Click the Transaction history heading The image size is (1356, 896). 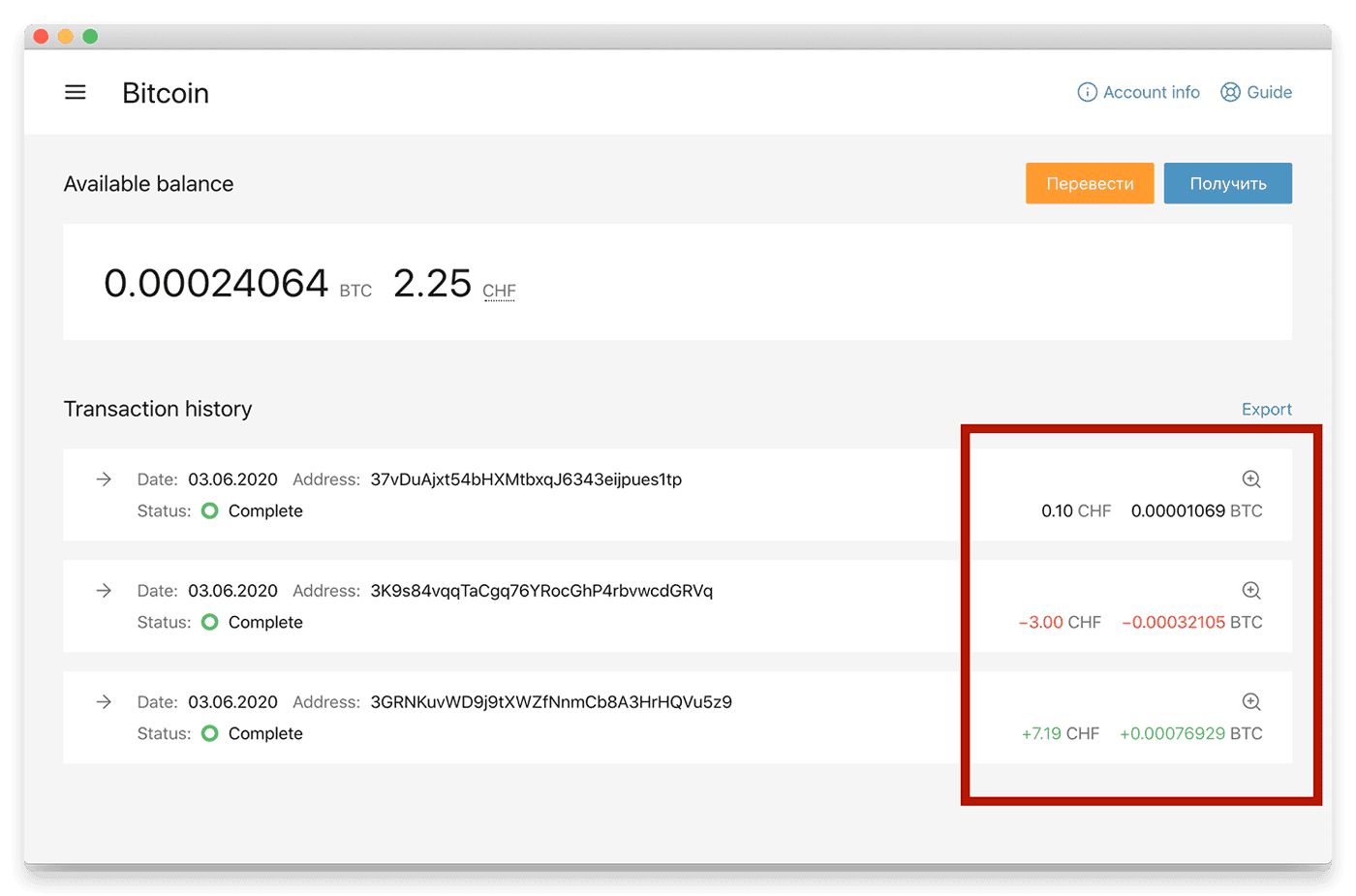click(x=158, y=409)
